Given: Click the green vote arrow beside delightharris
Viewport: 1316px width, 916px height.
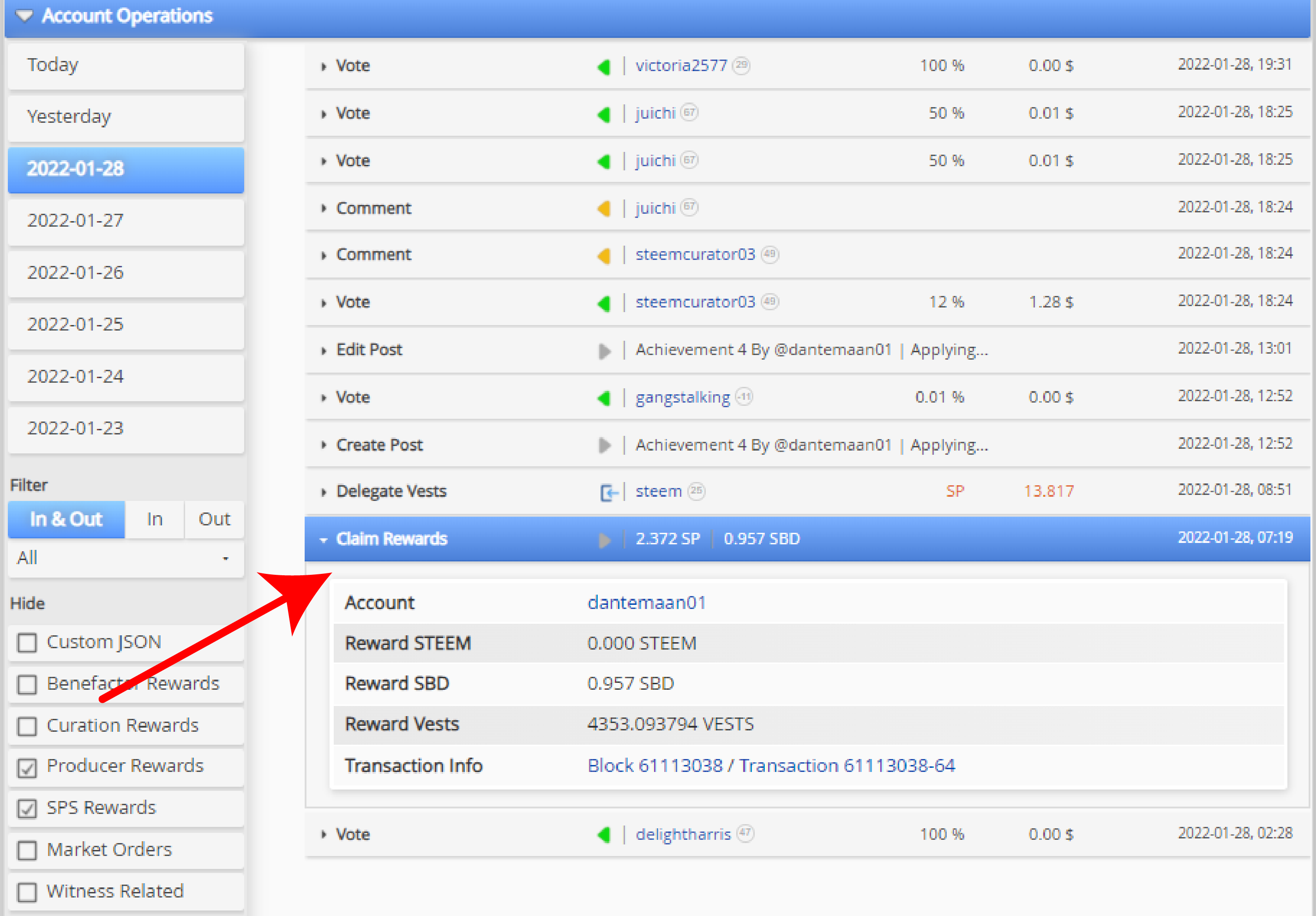Looking at the screenshot, I should [x=604, y=835].
